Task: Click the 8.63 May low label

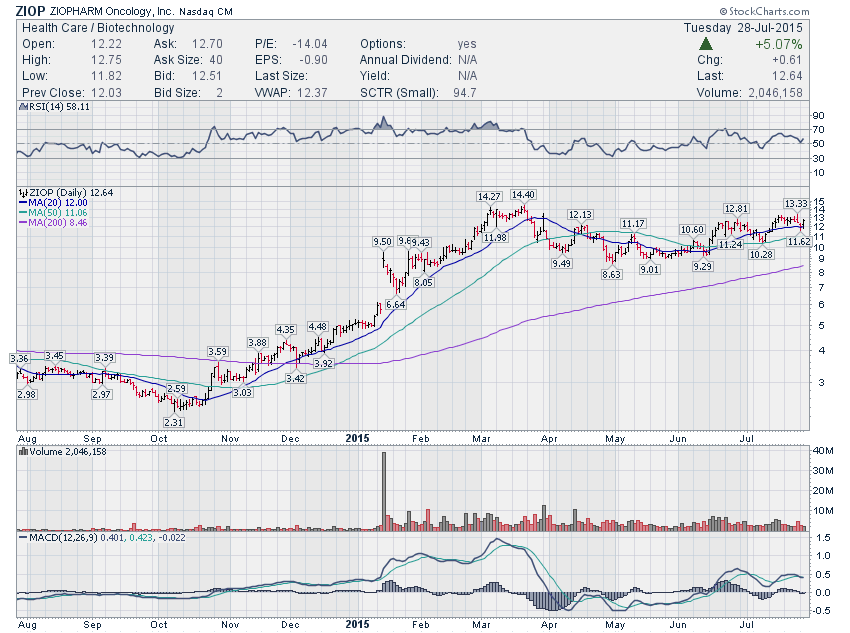Action: coord(611,274)
